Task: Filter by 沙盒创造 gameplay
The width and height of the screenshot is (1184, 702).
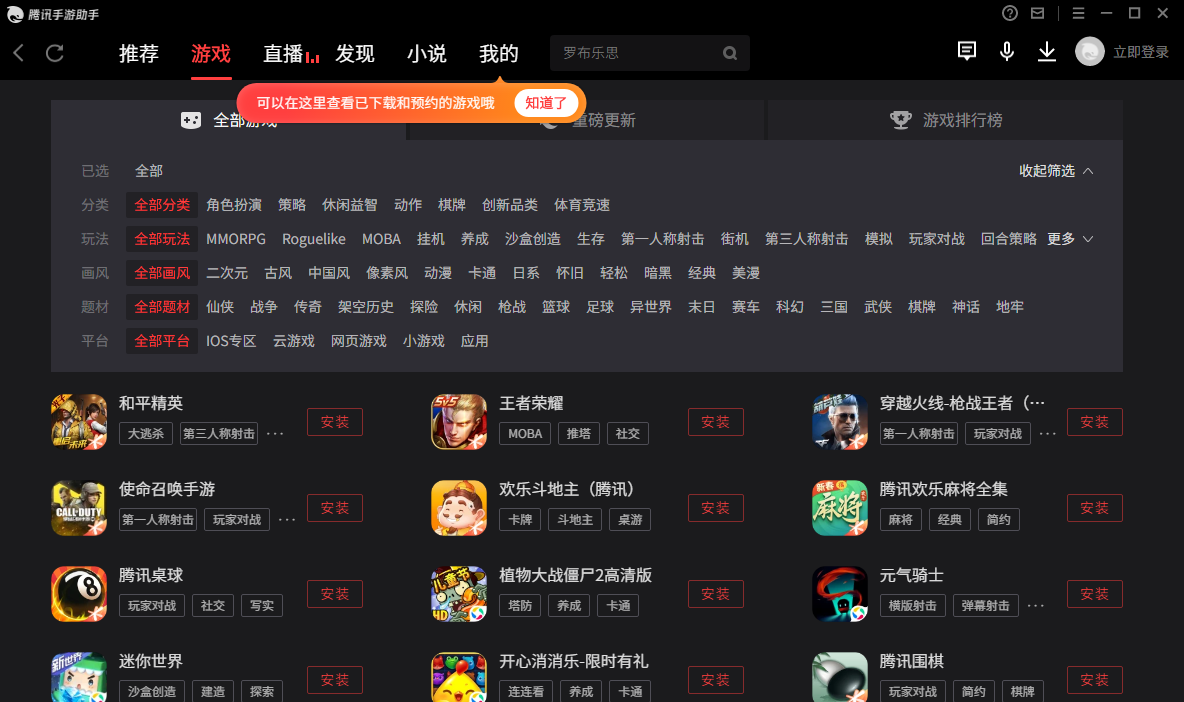Action: (x=532, y=239)
